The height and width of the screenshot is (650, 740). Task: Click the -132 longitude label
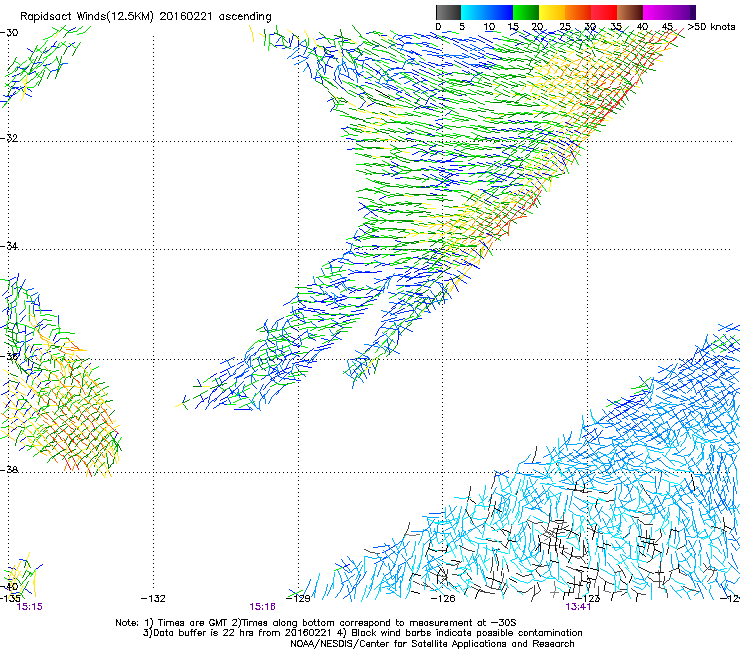click(153, 599)
